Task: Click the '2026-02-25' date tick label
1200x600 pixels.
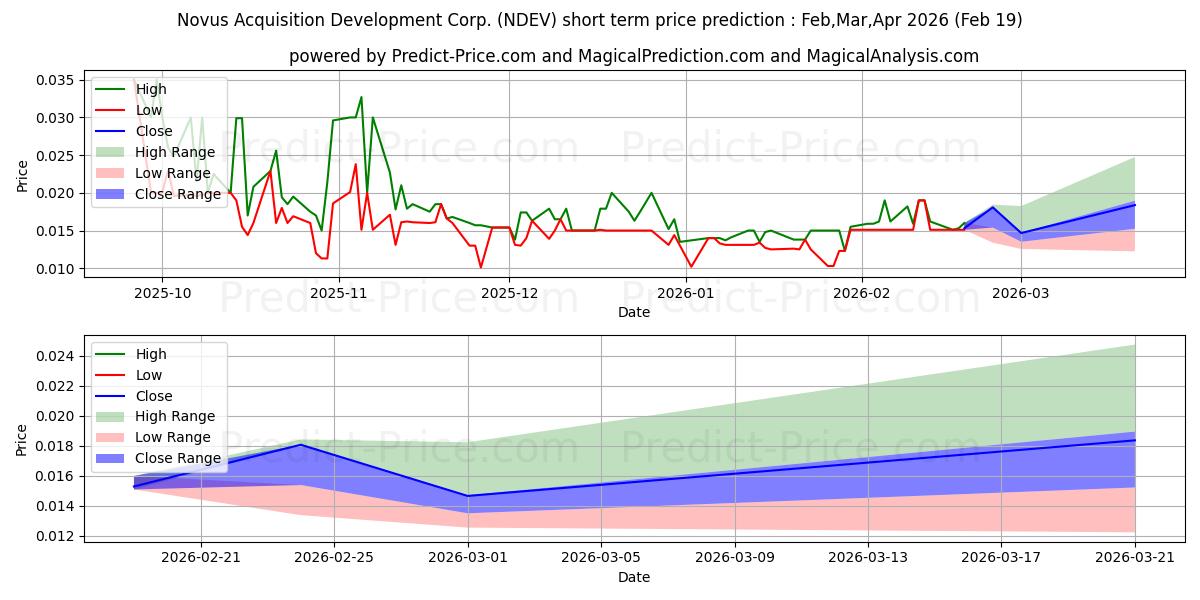Action: (x=335, y=558)
